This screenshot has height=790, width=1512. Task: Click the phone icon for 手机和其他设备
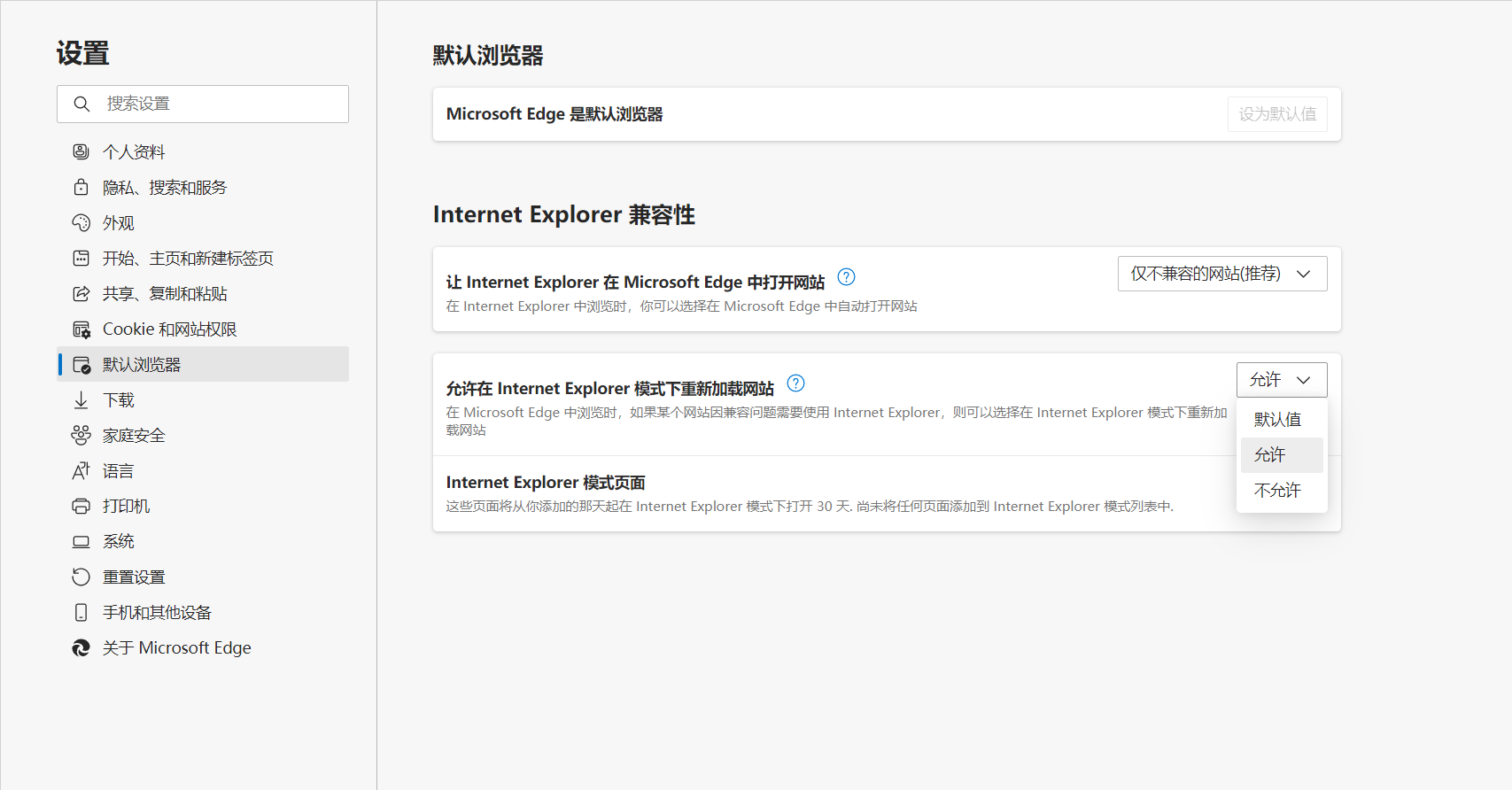click(81, 612)
